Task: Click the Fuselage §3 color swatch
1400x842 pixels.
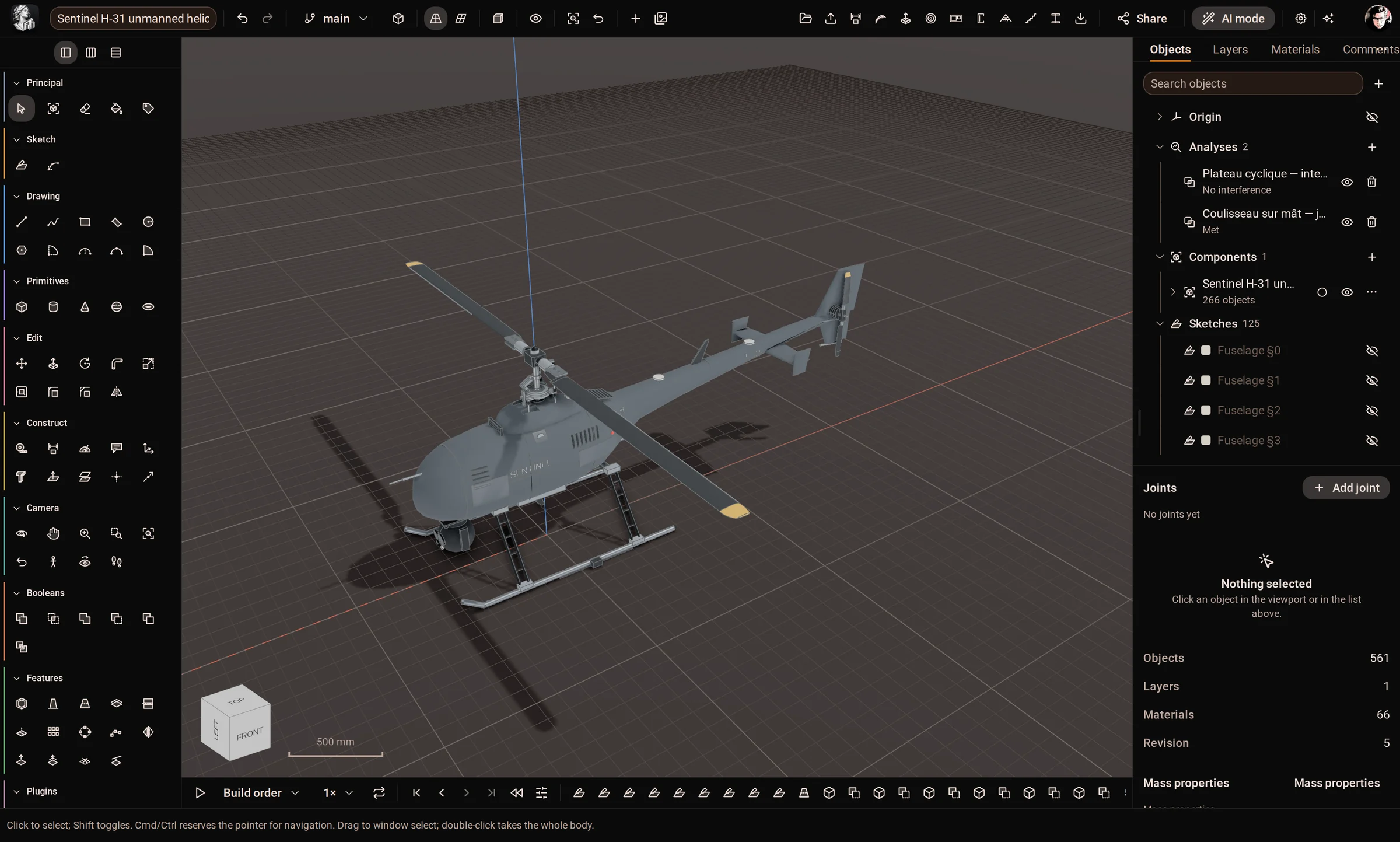Action: pyautogui.click(x=1206, y=441)
